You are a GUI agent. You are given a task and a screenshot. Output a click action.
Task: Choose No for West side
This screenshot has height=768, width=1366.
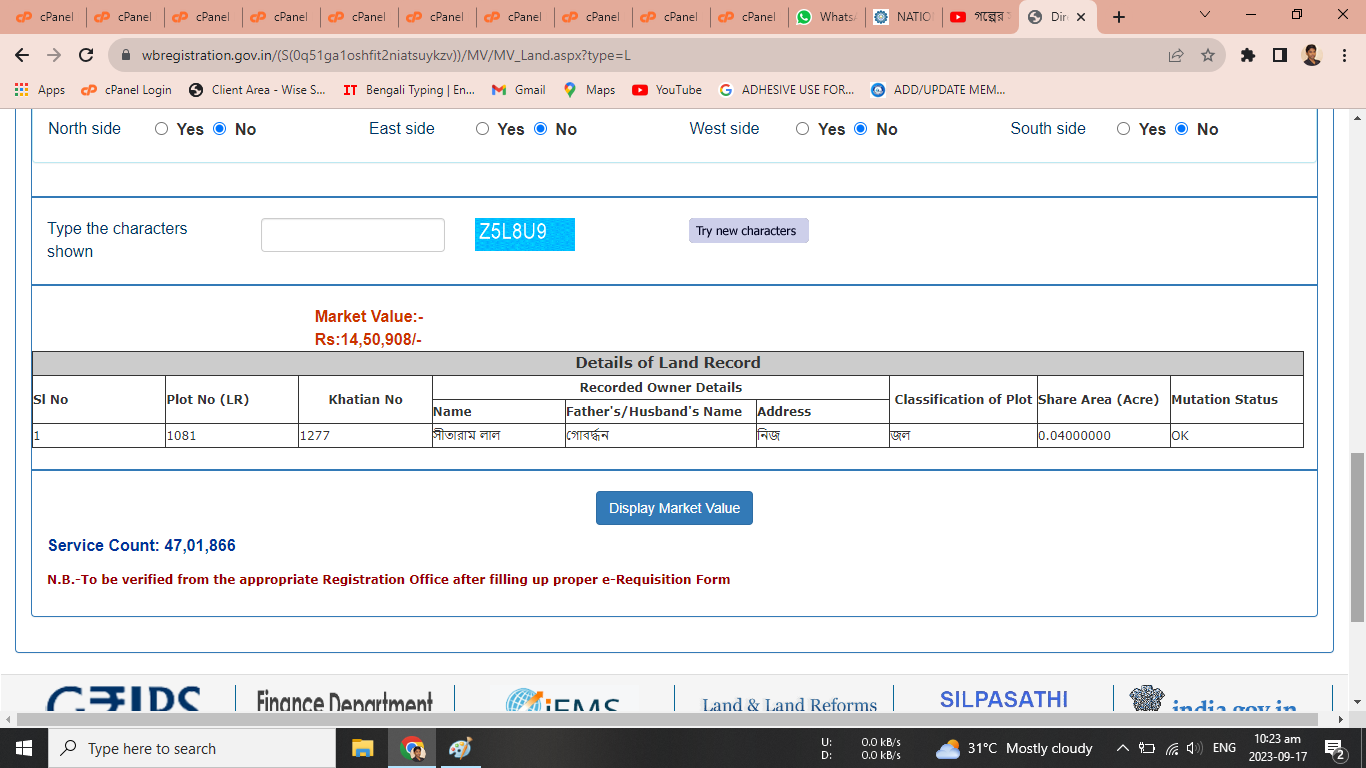(x=861, y=129)
